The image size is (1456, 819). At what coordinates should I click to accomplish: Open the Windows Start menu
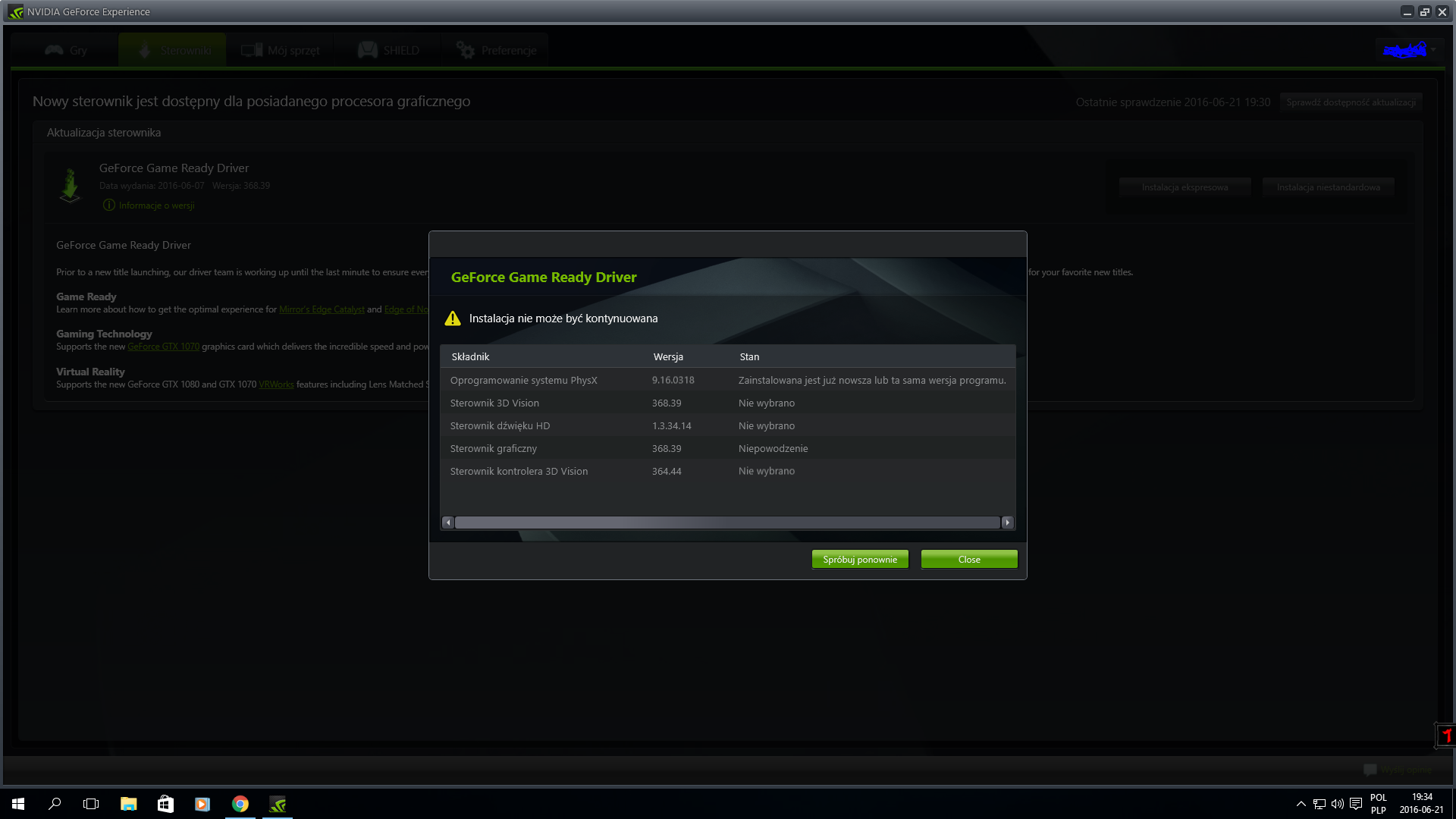click(18, 804)
